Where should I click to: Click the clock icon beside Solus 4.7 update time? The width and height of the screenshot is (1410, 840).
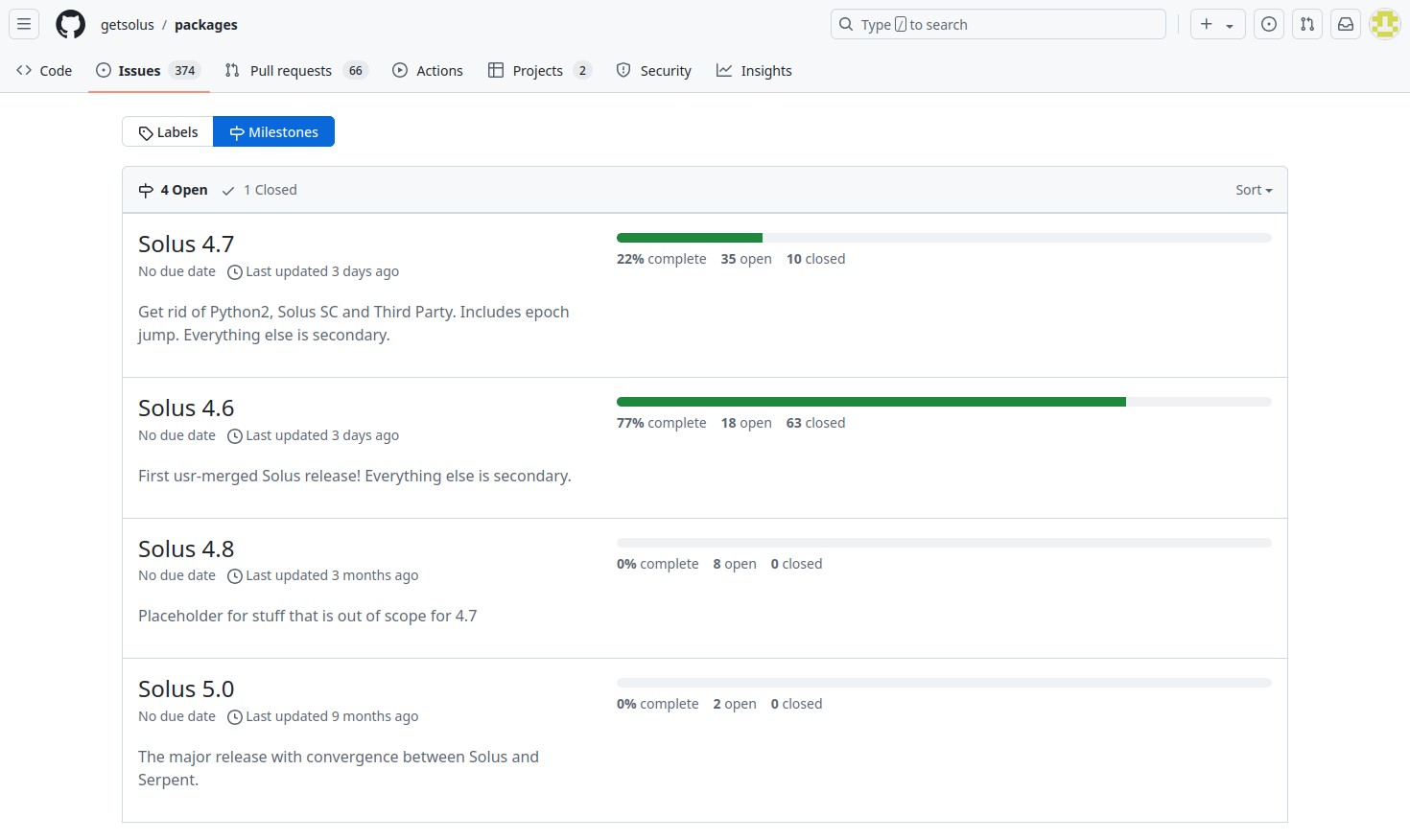[x=234, y=272]
